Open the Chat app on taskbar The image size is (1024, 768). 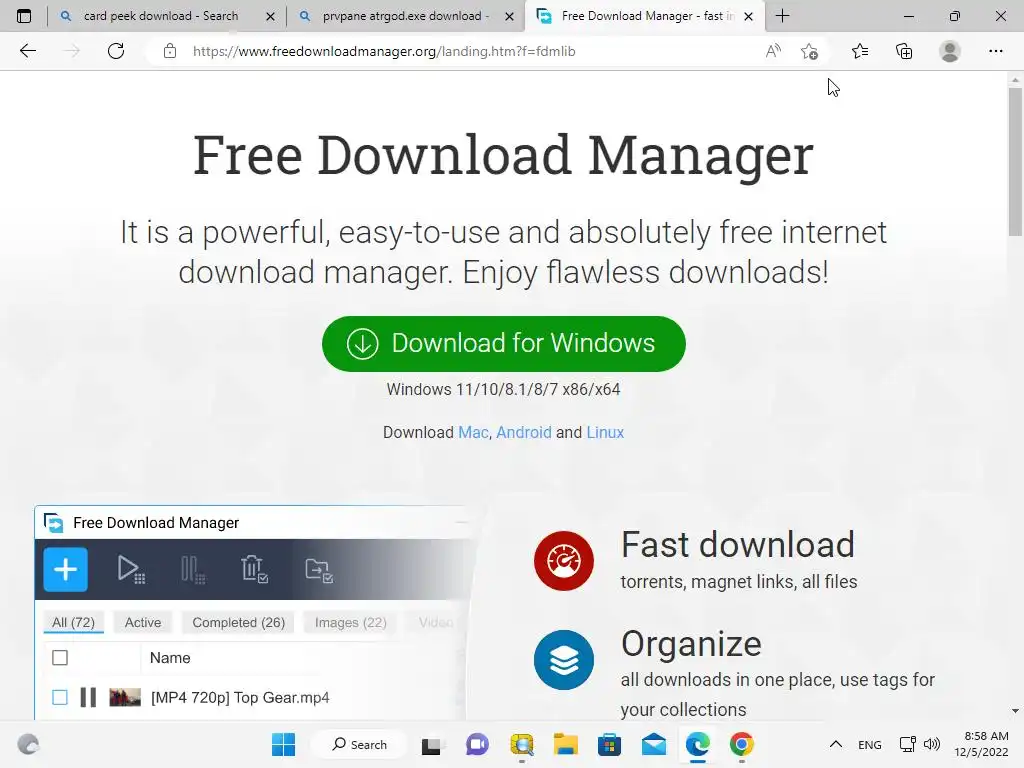477,744
